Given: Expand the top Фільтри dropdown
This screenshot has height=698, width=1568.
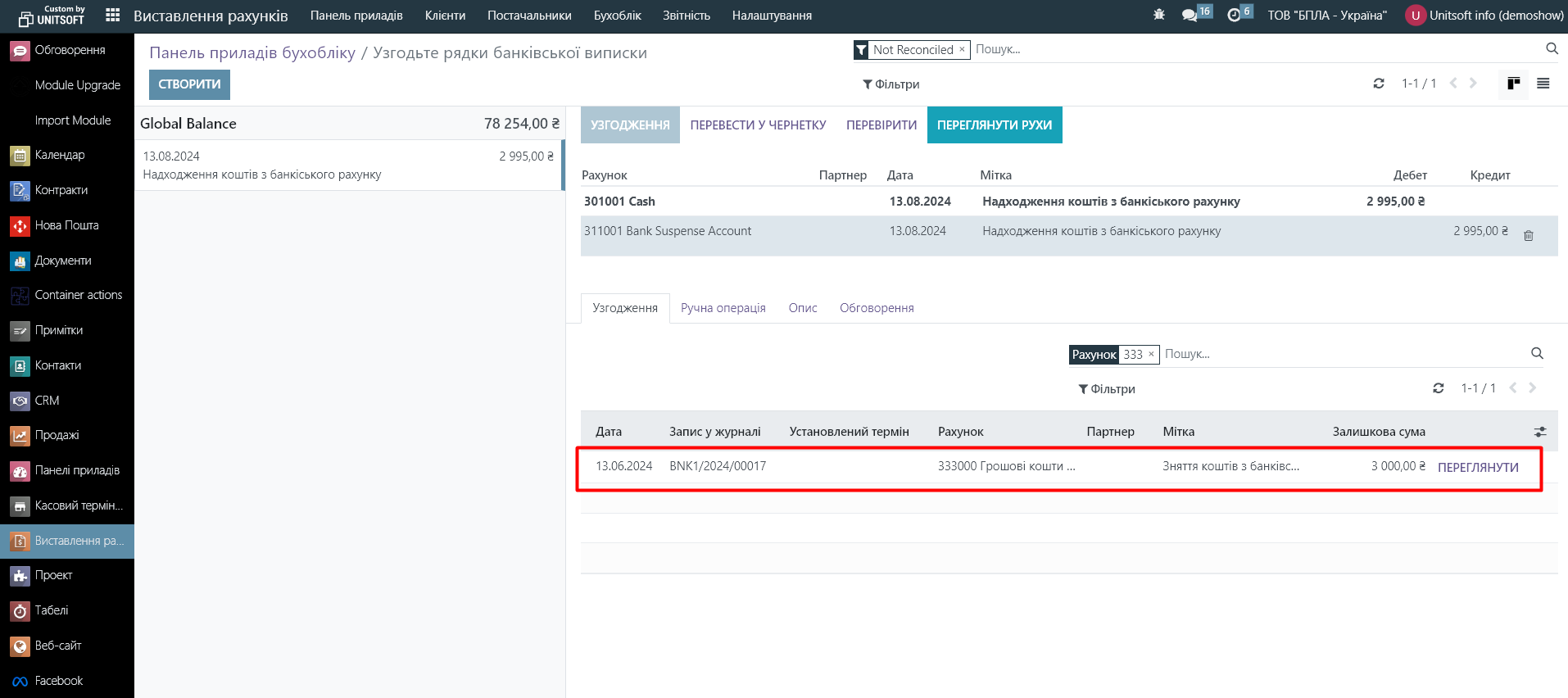Looking at the screenshot, I should tap(890, 84).
